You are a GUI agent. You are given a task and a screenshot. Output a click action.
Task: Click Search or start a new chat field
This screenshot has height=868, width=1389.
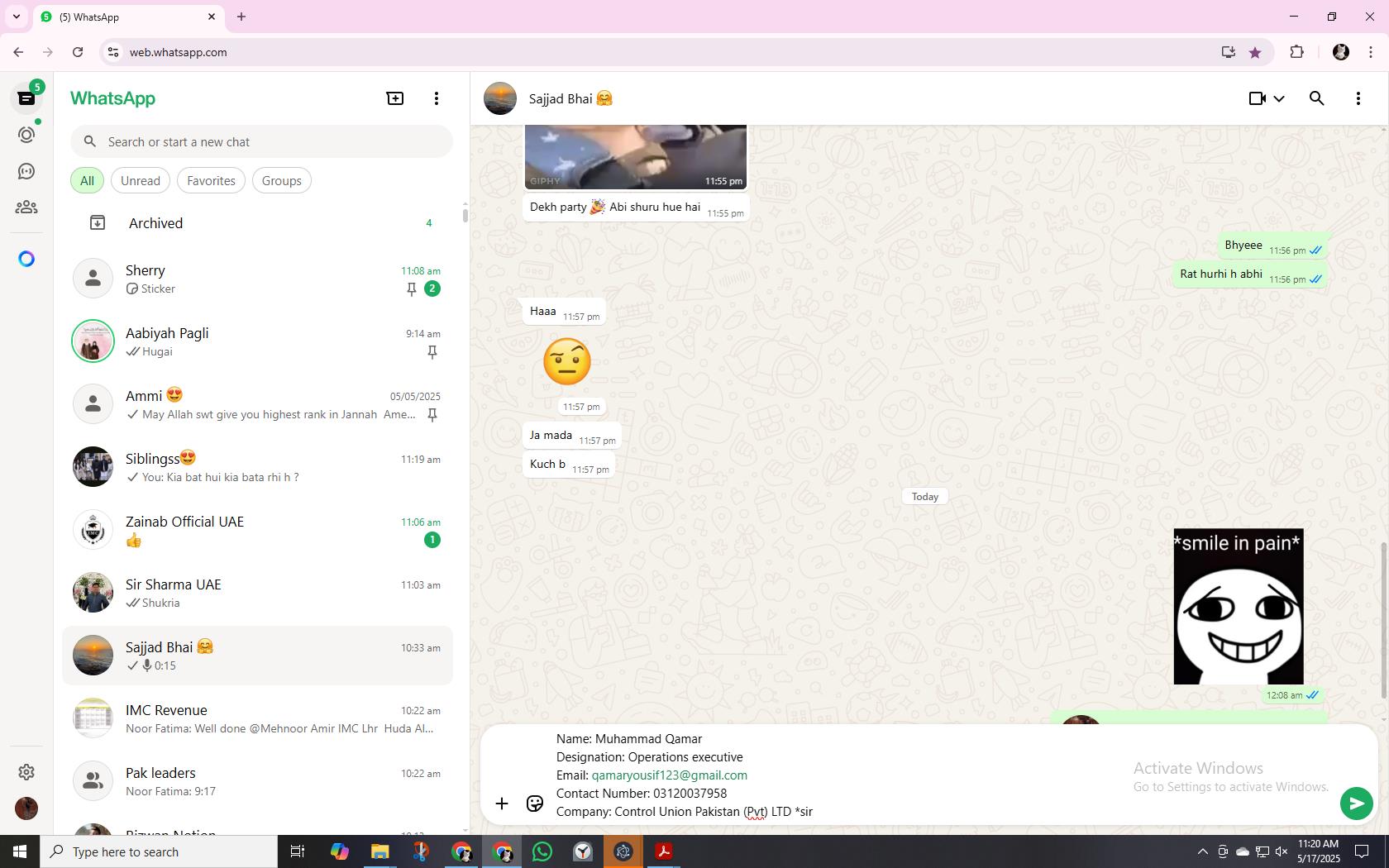pyautogui.click(x=261, y=142)
